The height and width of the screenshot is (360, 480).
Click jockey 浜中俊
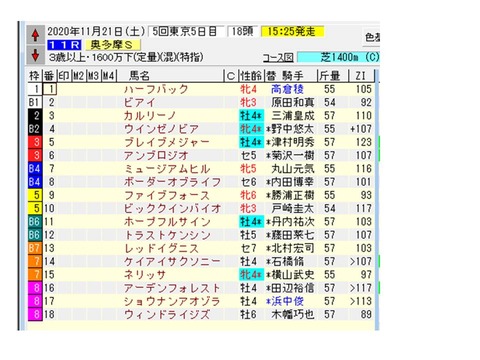[287, 301]
